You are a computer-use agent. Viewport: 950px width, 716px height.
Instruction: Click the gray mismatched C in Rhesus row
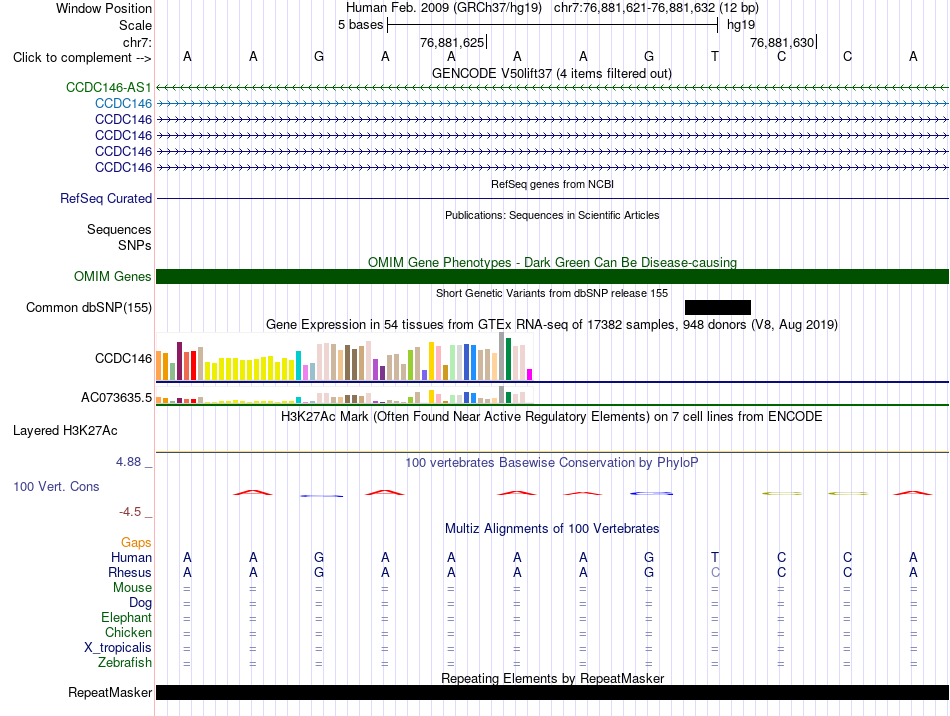[715, 572]
